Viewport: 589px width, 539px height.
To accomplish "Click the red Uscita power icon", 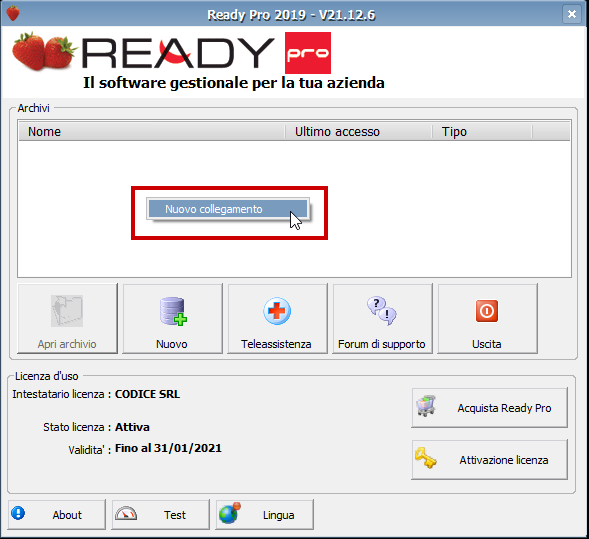I will (487, 311).
